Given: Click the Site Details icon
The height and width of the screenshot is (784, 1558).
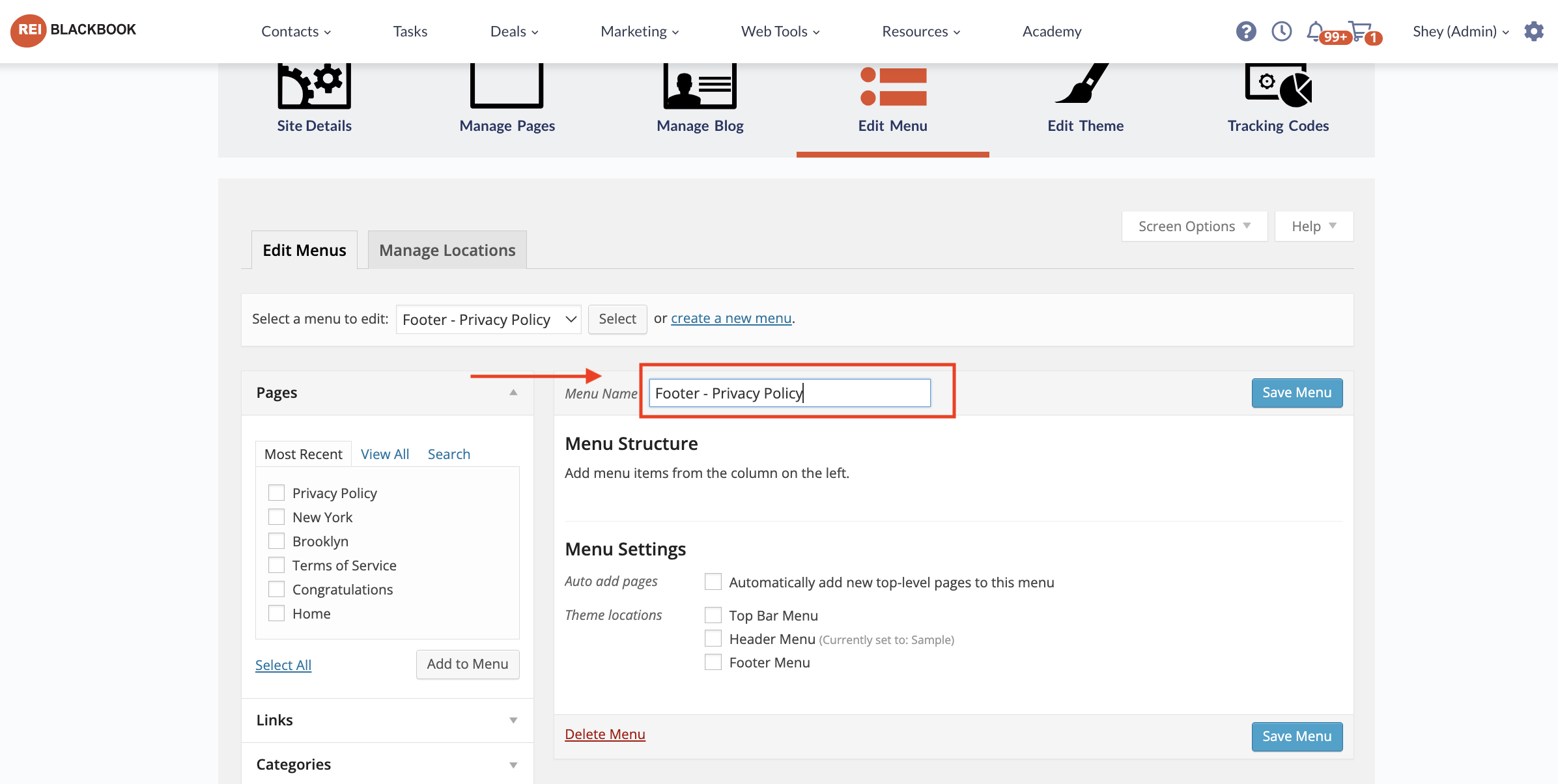Looking at the screenshot, I should pos(314,86).
